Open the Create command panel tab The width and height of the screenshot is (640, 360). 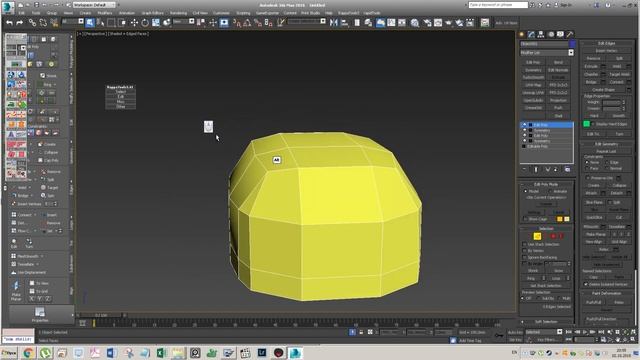coord(522,34)
